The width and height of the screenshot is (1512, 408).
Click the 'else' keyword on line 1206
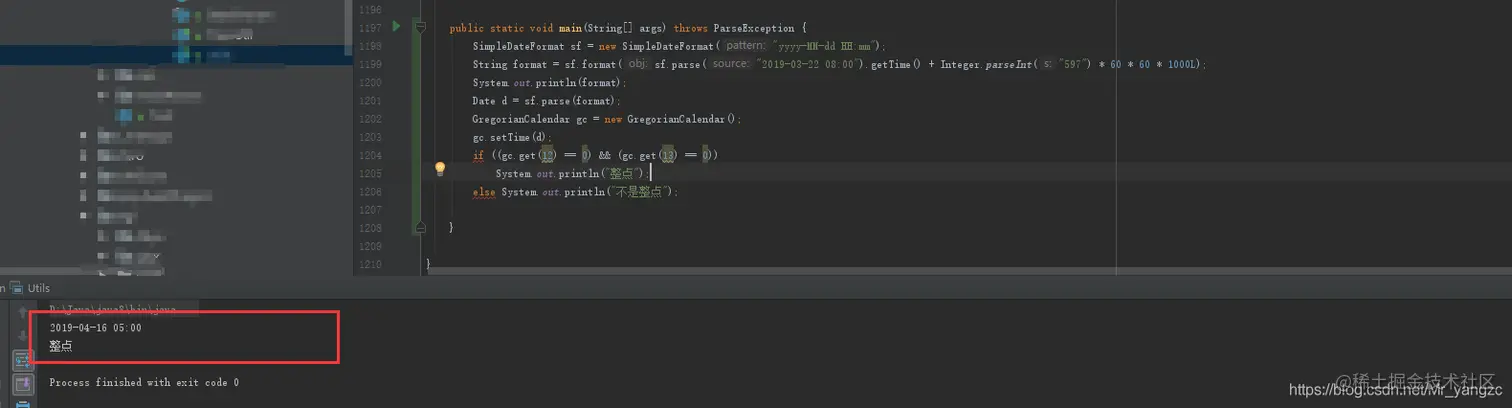485,191
